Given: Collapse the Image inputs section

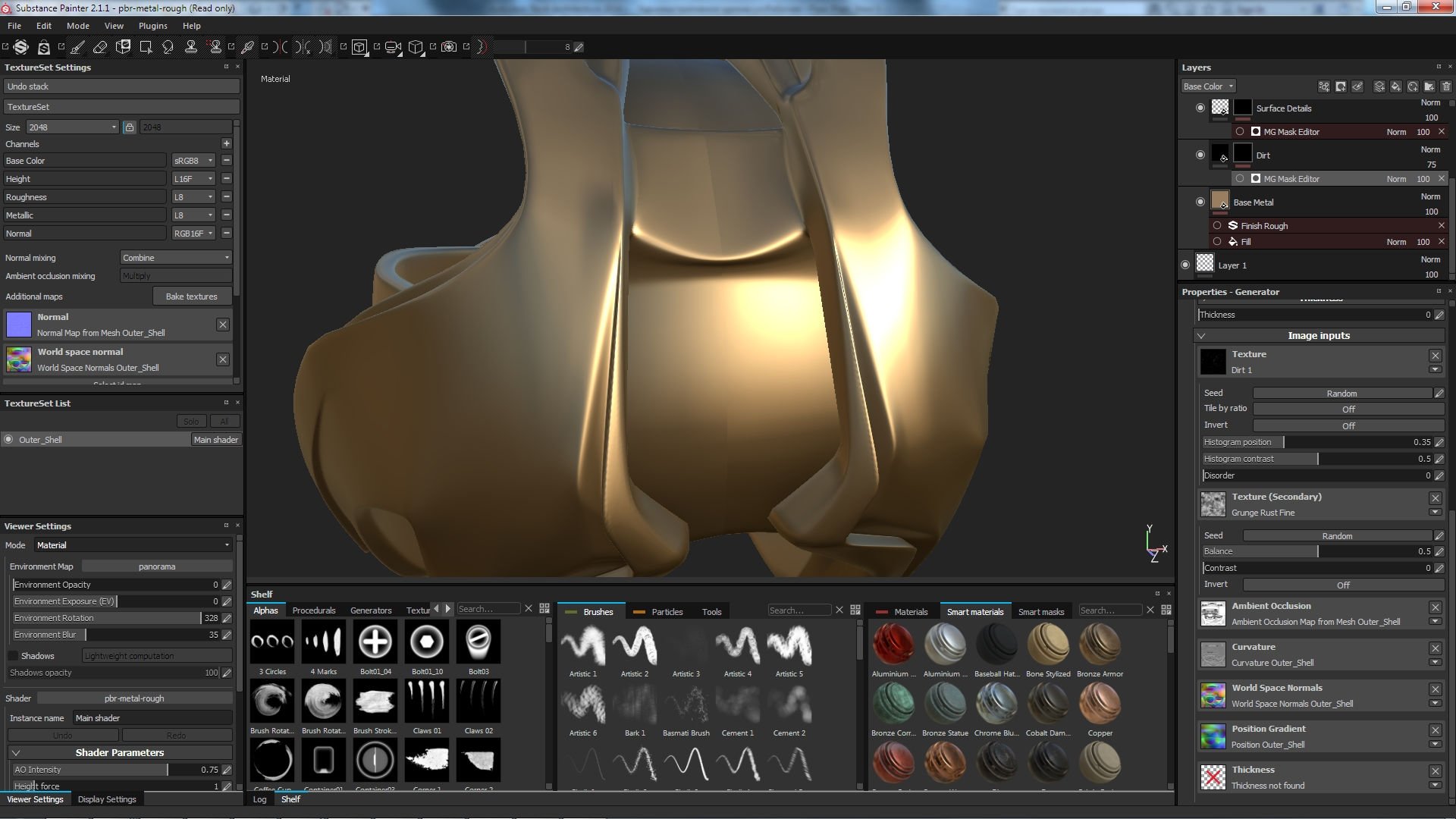Looking at the screenshot, I should point(1201,335).
